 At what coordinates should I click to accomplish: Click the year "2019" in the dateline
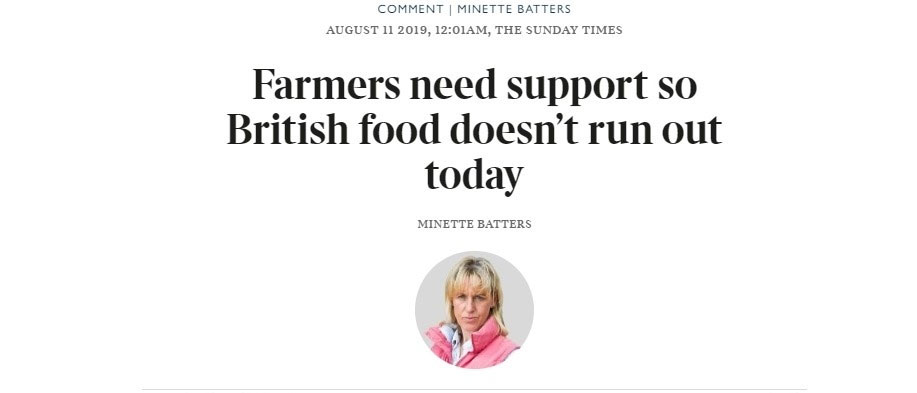(x=412, y=30)
